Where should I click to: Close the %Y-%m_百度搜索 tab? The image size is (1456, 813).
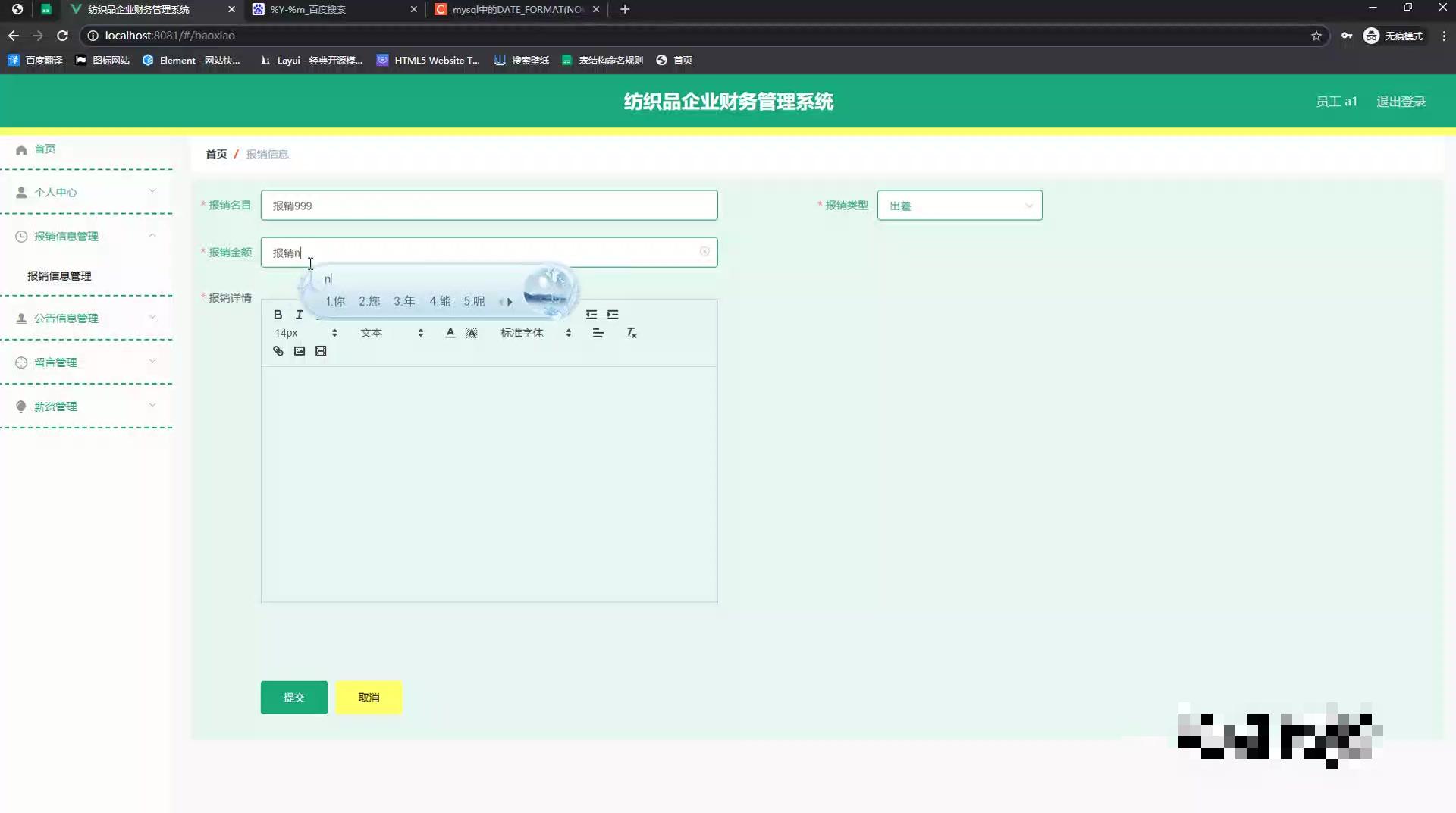click(x=413, y=9)
